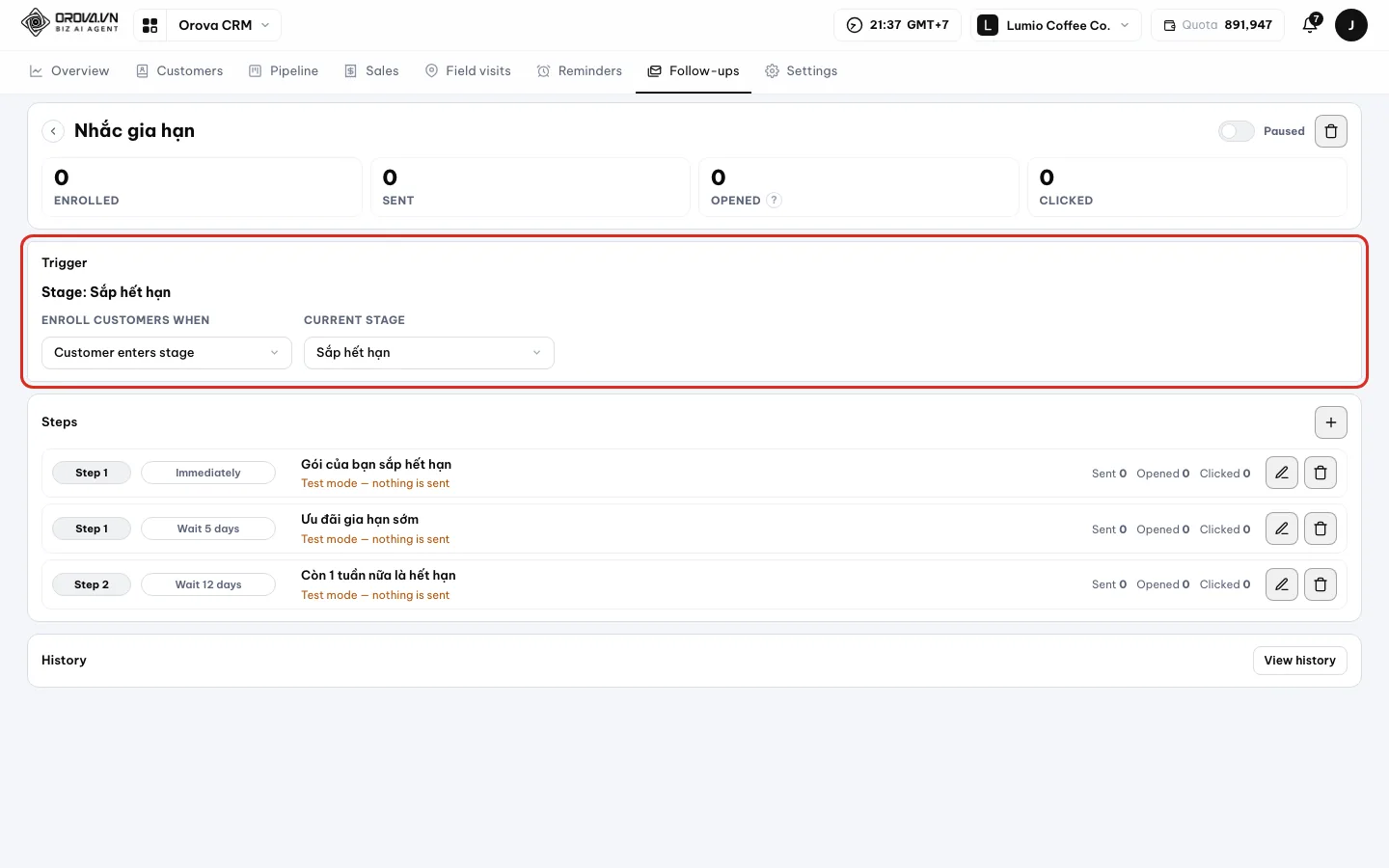Open the Field visits tab

468,71
